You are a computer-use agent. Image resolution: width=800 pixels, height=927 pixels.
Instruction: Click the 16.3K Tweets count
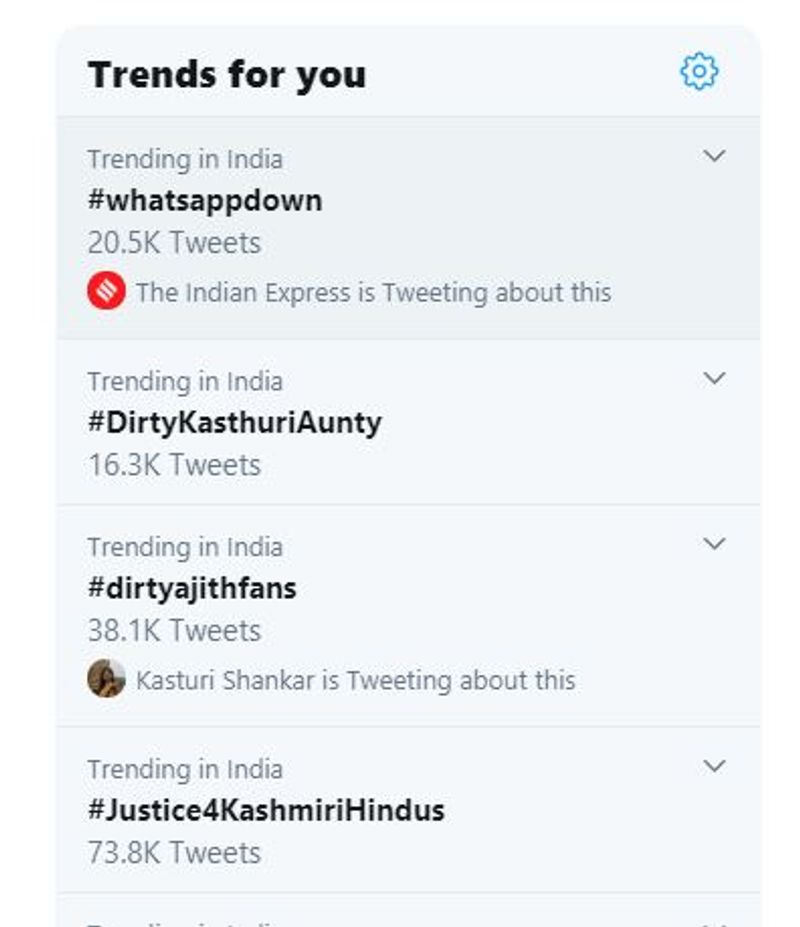[174, 465]
